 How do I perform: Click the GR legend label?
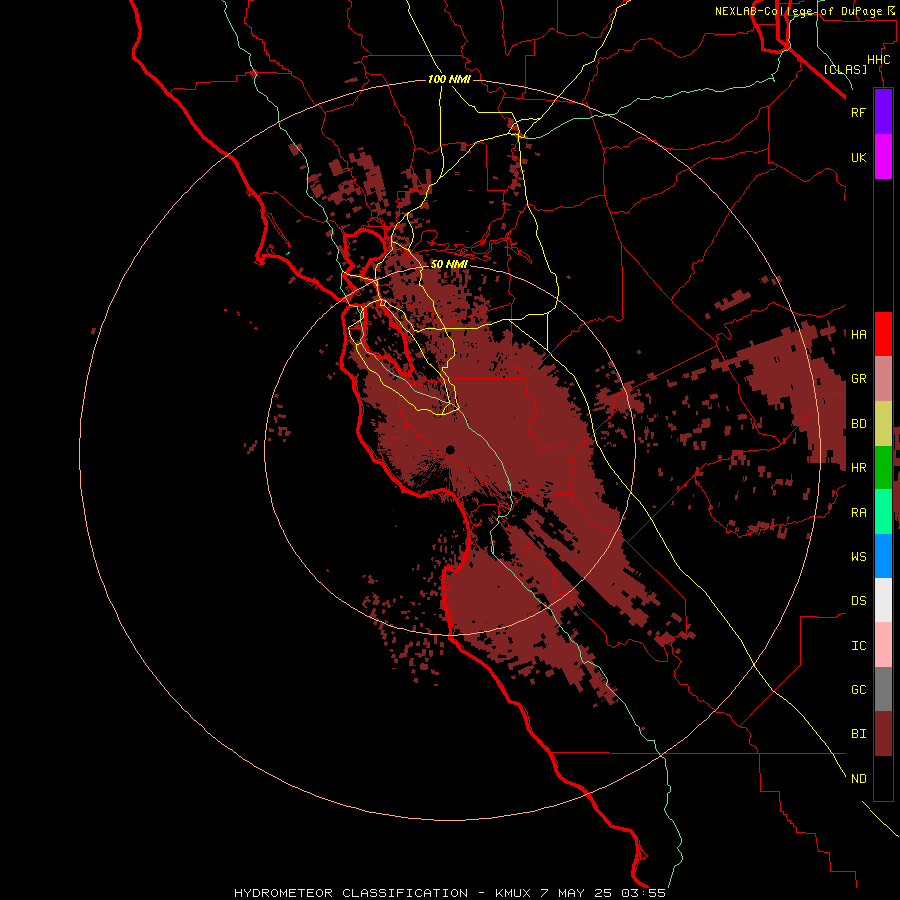coord(859,379)
